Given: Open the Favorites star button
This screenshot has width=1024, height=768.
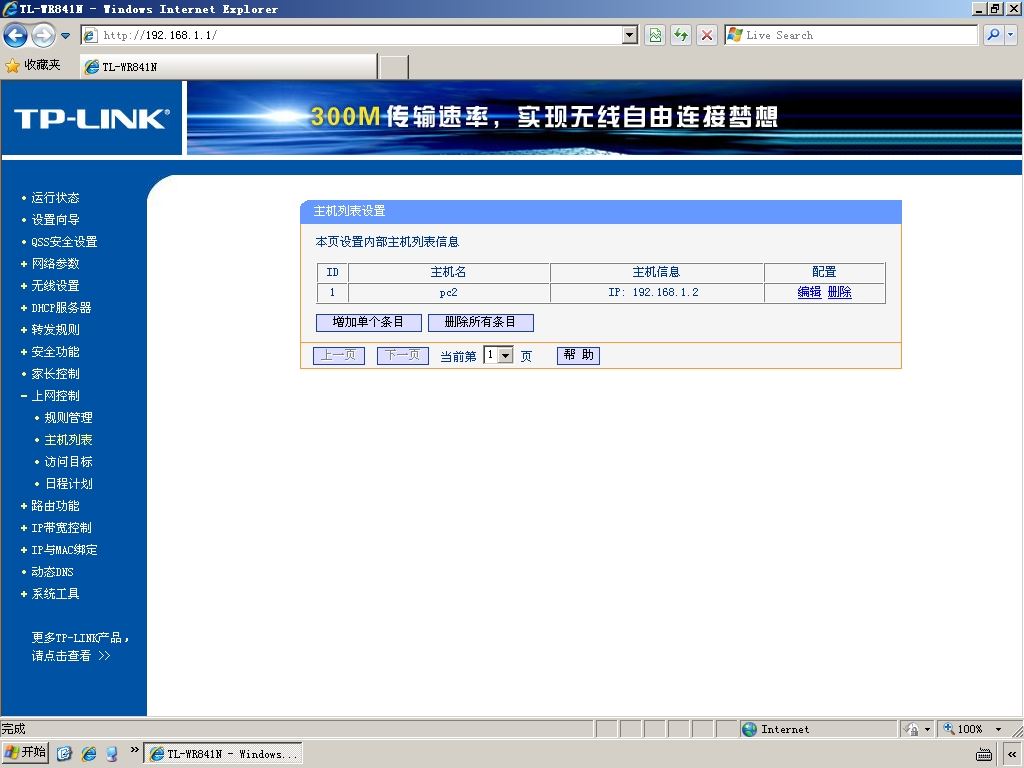Looking at the screenshot, I should (x=33, y=65).
